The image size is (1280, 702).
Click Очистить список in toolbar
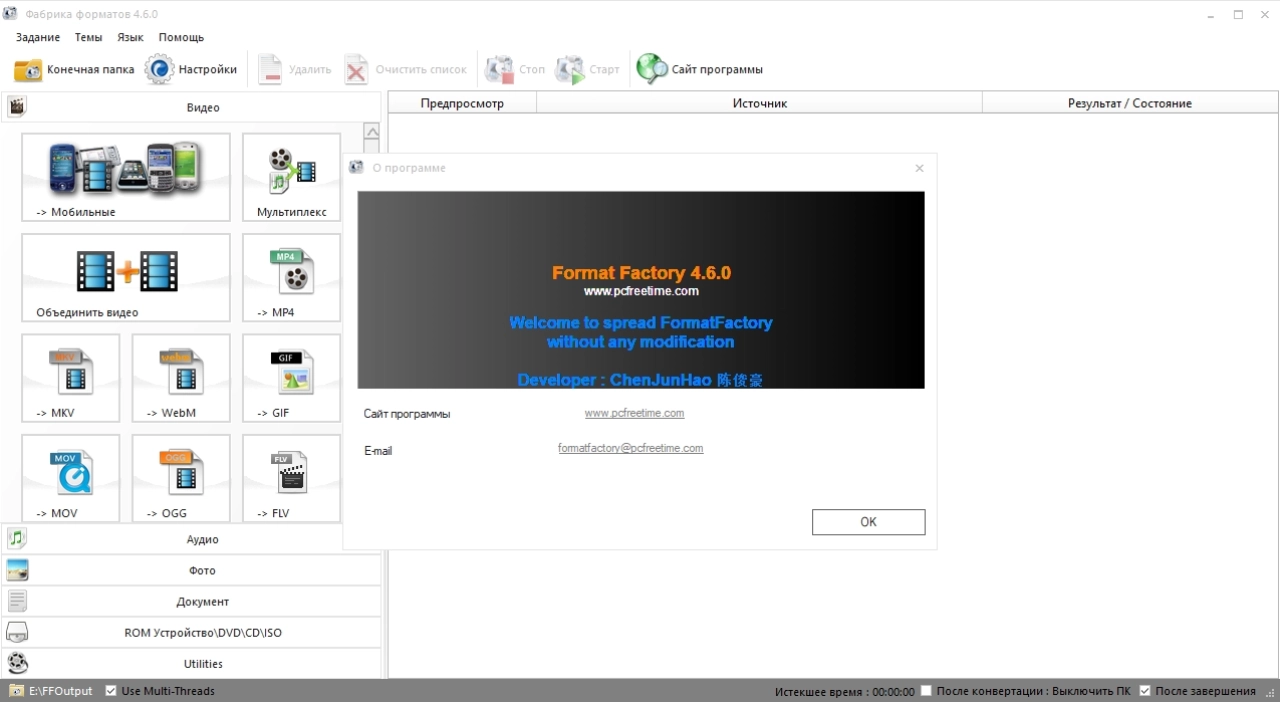point(406,70)
